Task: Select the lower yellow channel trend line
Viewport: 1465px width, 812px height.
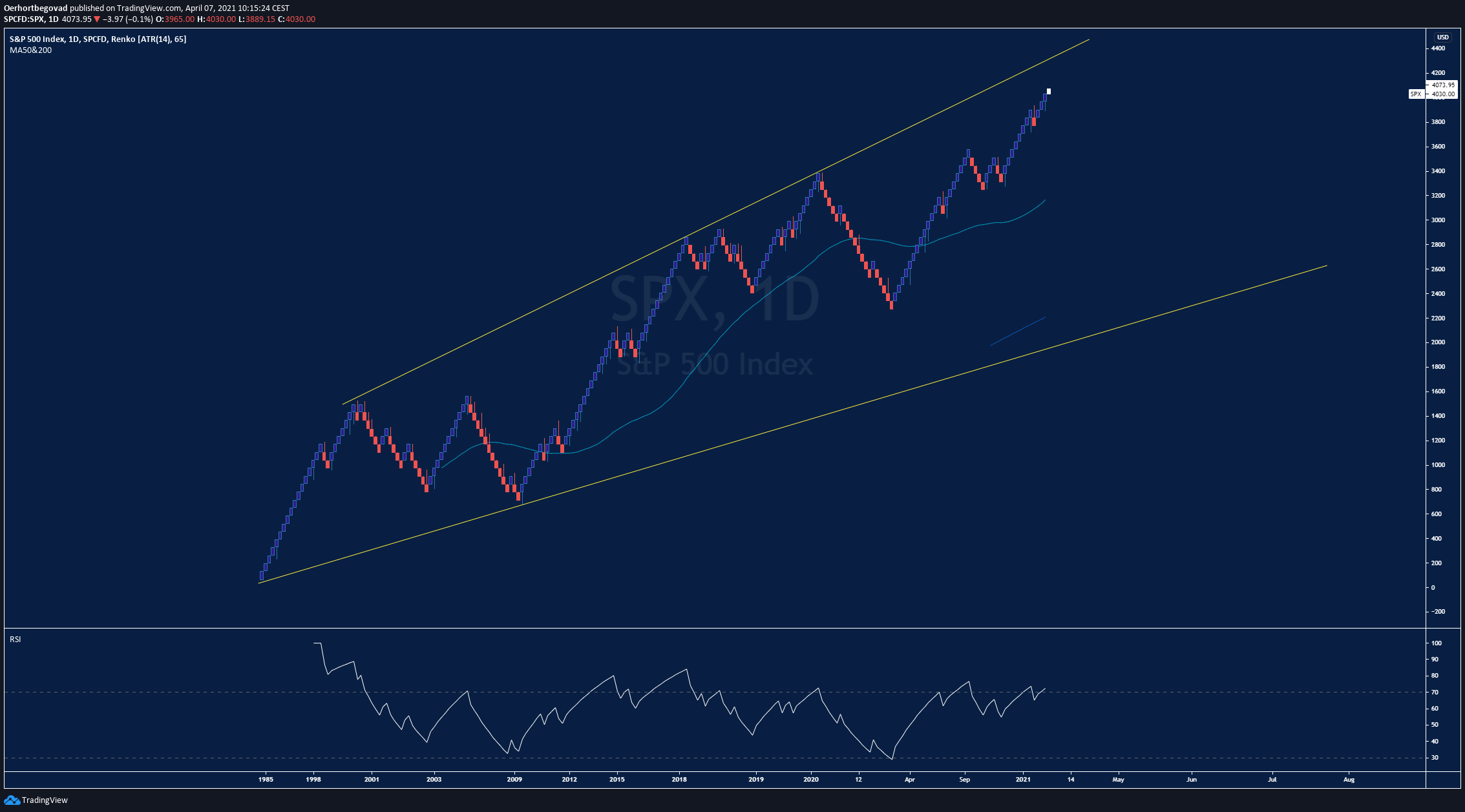Action: 792,424
